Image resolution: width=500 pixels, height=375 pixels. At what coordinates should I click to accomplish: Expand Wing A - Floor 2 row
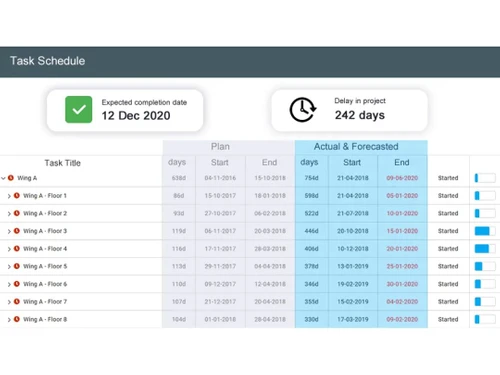(9, 214)
